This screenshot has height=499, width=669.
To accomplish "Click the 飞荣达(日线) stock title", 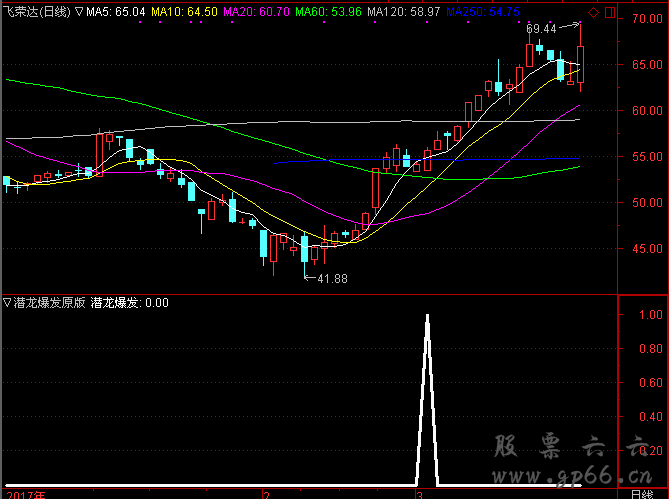I will pos(37,12).
